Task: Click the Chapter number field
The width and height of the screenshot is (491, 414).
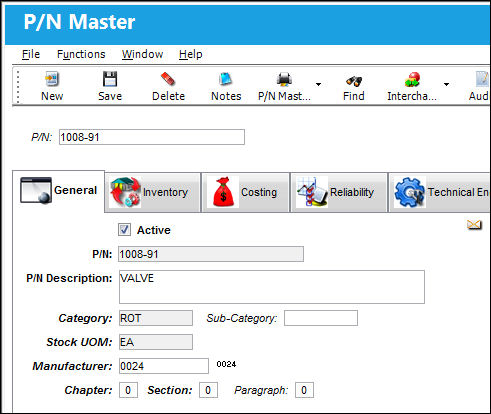Action: click(128, 390)
